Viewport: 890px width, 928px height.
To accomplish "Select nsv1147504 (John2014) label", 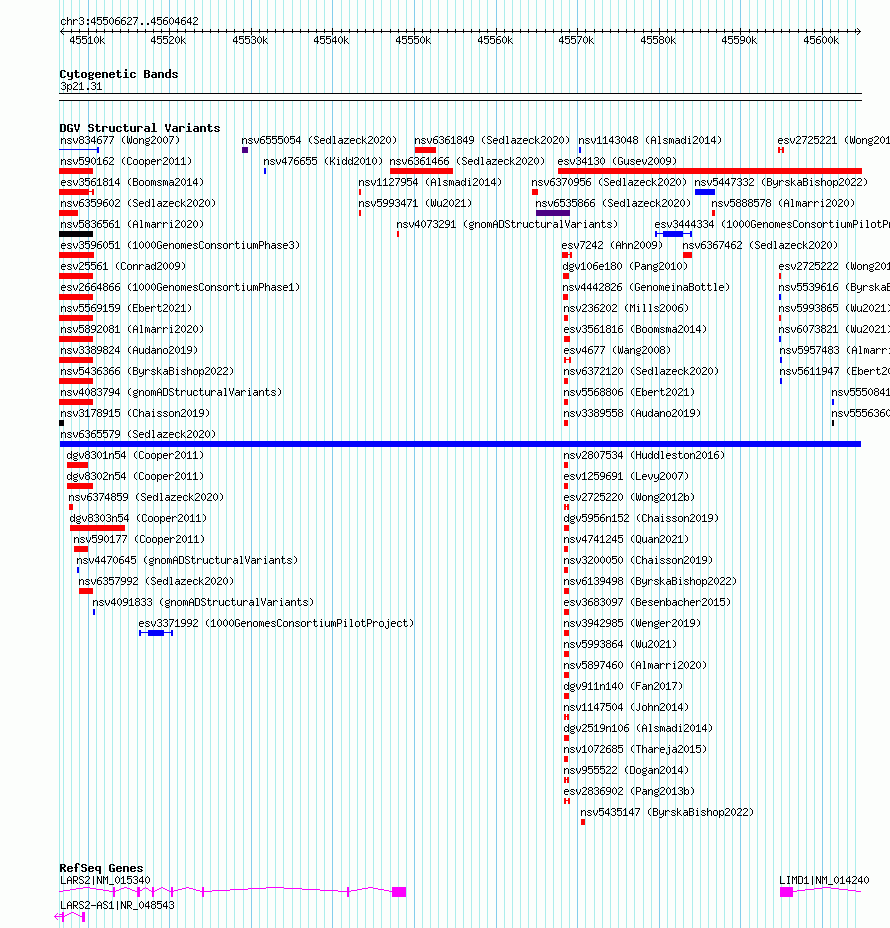I will (x=626, y=707).
